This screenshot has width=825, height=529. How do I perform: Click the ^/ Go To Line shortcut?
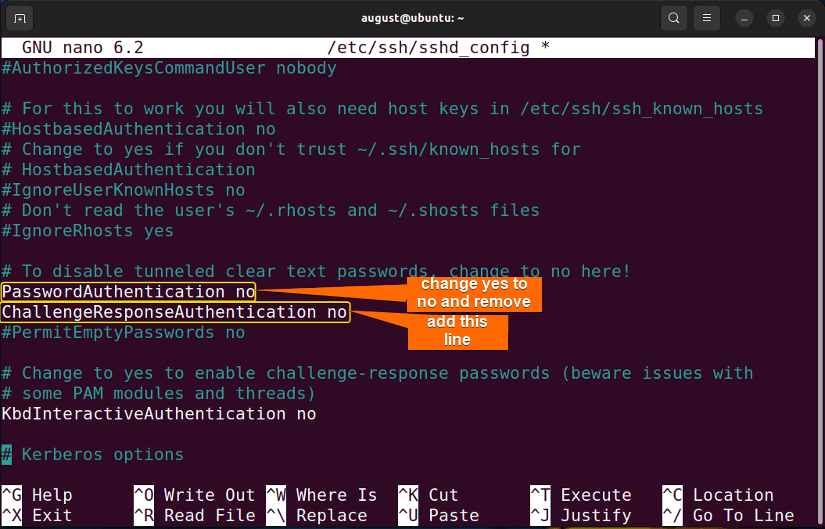click(x=728, y=515)
